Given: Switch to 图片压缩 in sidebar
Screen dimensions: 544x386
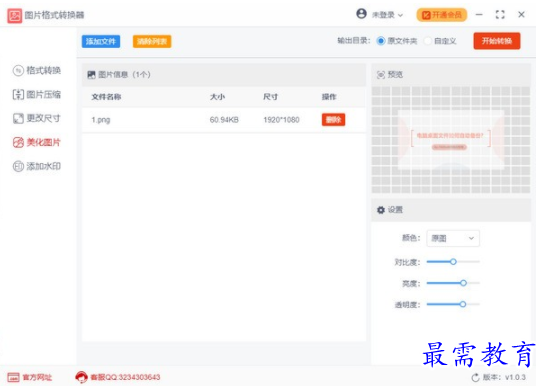Looking at the screenshot, I should [x=37, y=94].
